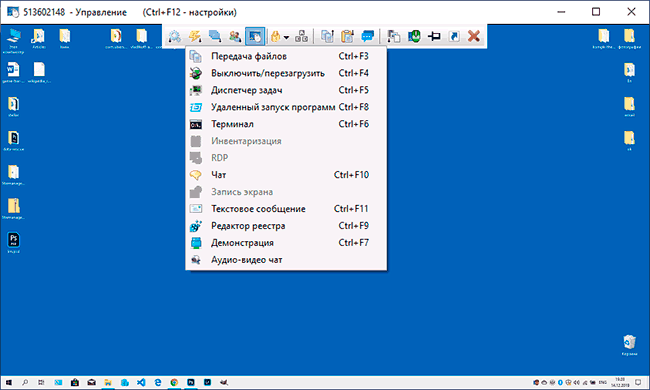Switch the ENG language indicator in the tray
Image resolution: width=650 pixels, height=390 pixels.
pyautogui.click(x=603, y=383)
